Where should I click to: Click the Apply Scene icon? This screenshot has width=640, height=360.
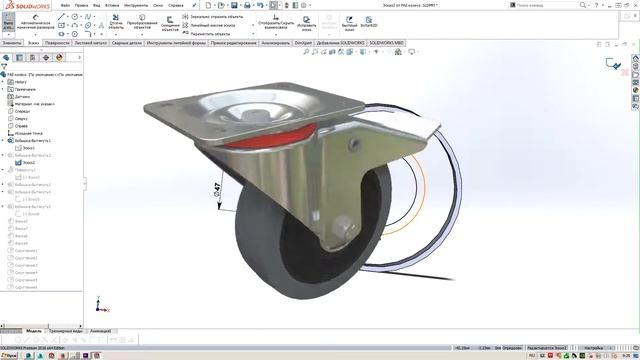[x=398, y=52]
